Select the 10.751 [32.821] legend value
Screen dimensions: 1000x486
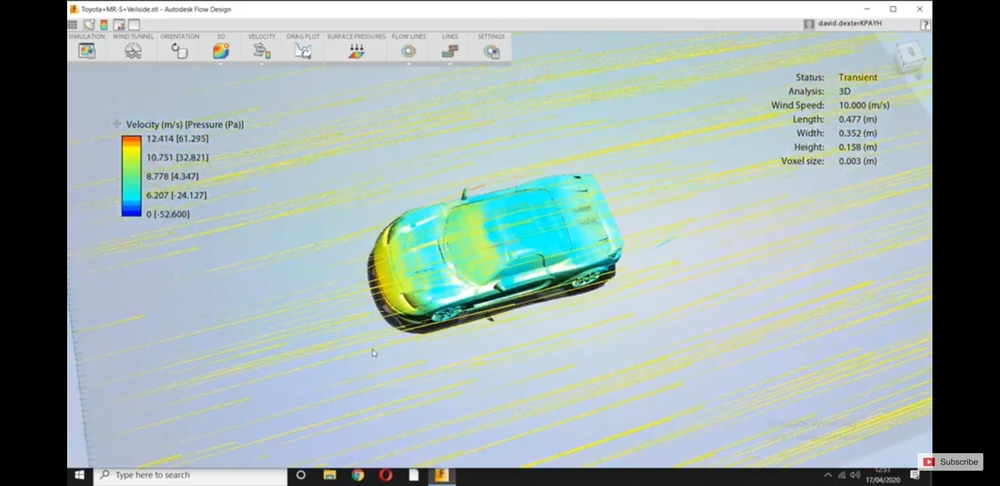(x=177, y=158)
